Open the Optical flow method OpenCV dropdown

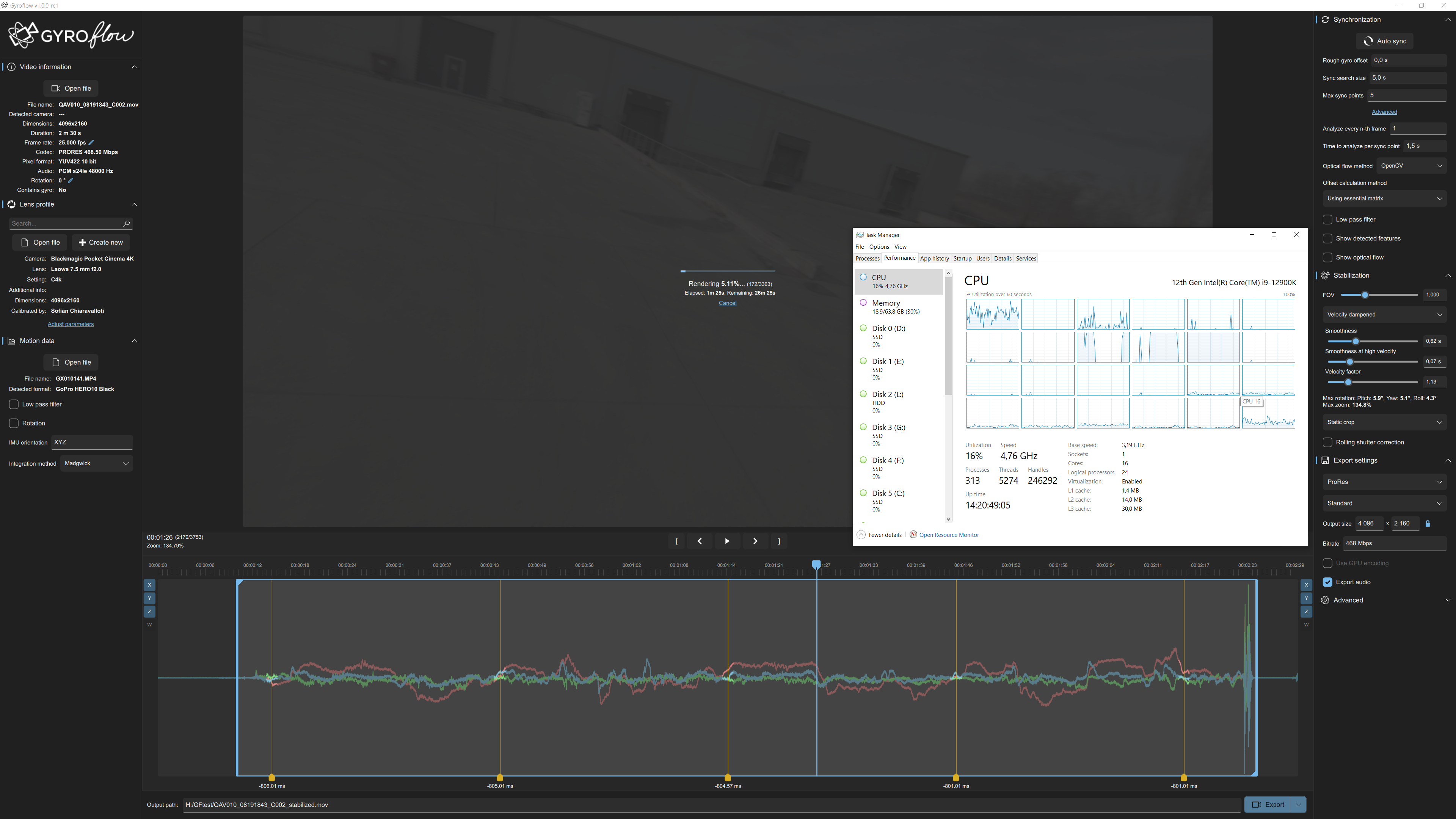(x=1411, y=166)
